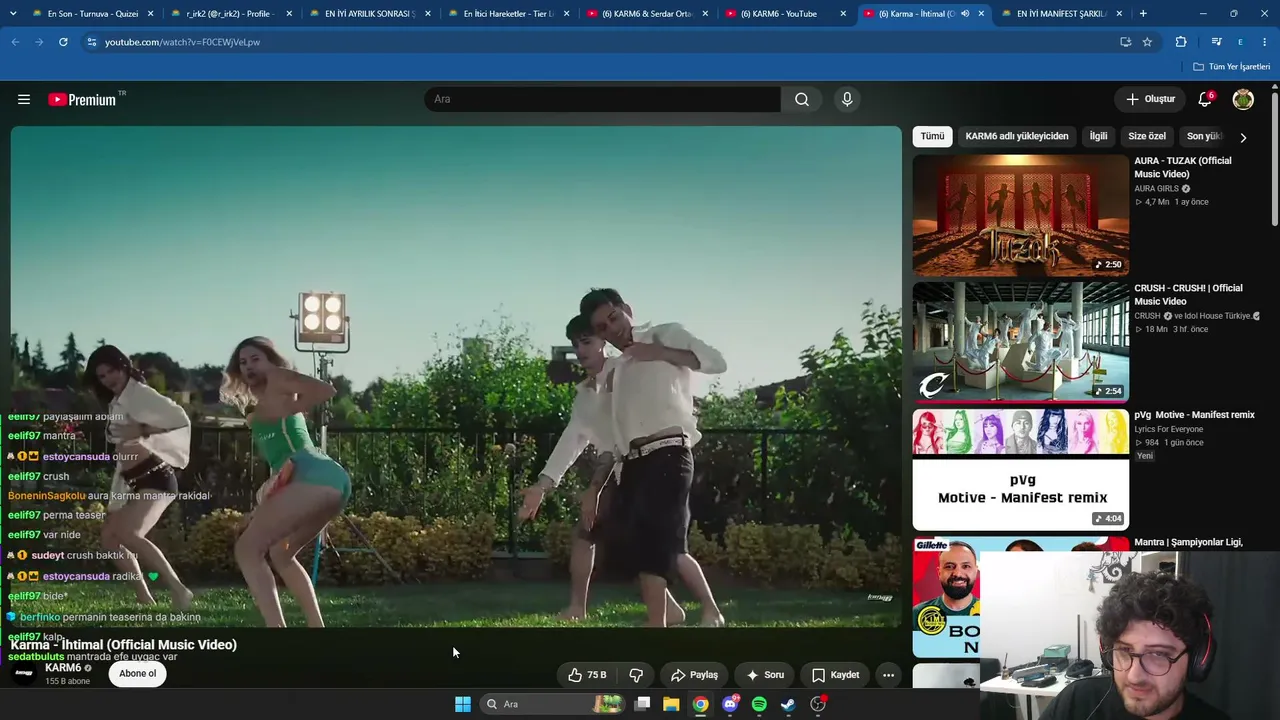
Task: Open new browser tab
Action: tap(1143, 14)
